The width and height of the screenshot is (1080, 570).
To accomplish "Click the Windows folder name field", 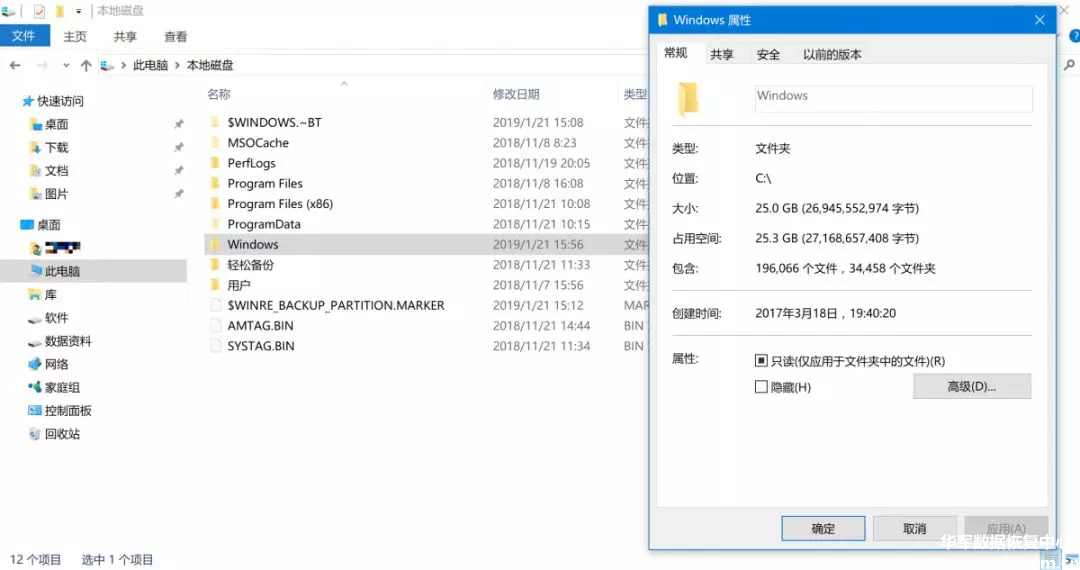I will [892, 97].
